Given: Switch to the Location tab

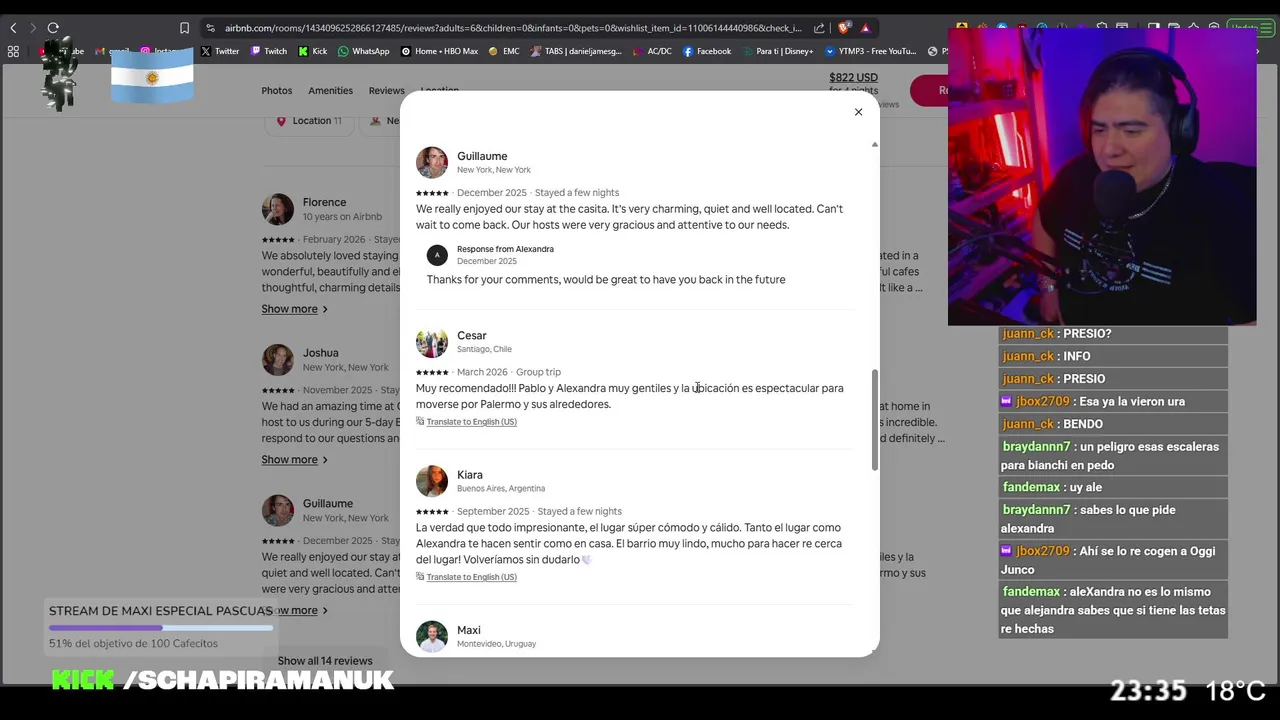Looking at the screenshot, I should 439,91.
